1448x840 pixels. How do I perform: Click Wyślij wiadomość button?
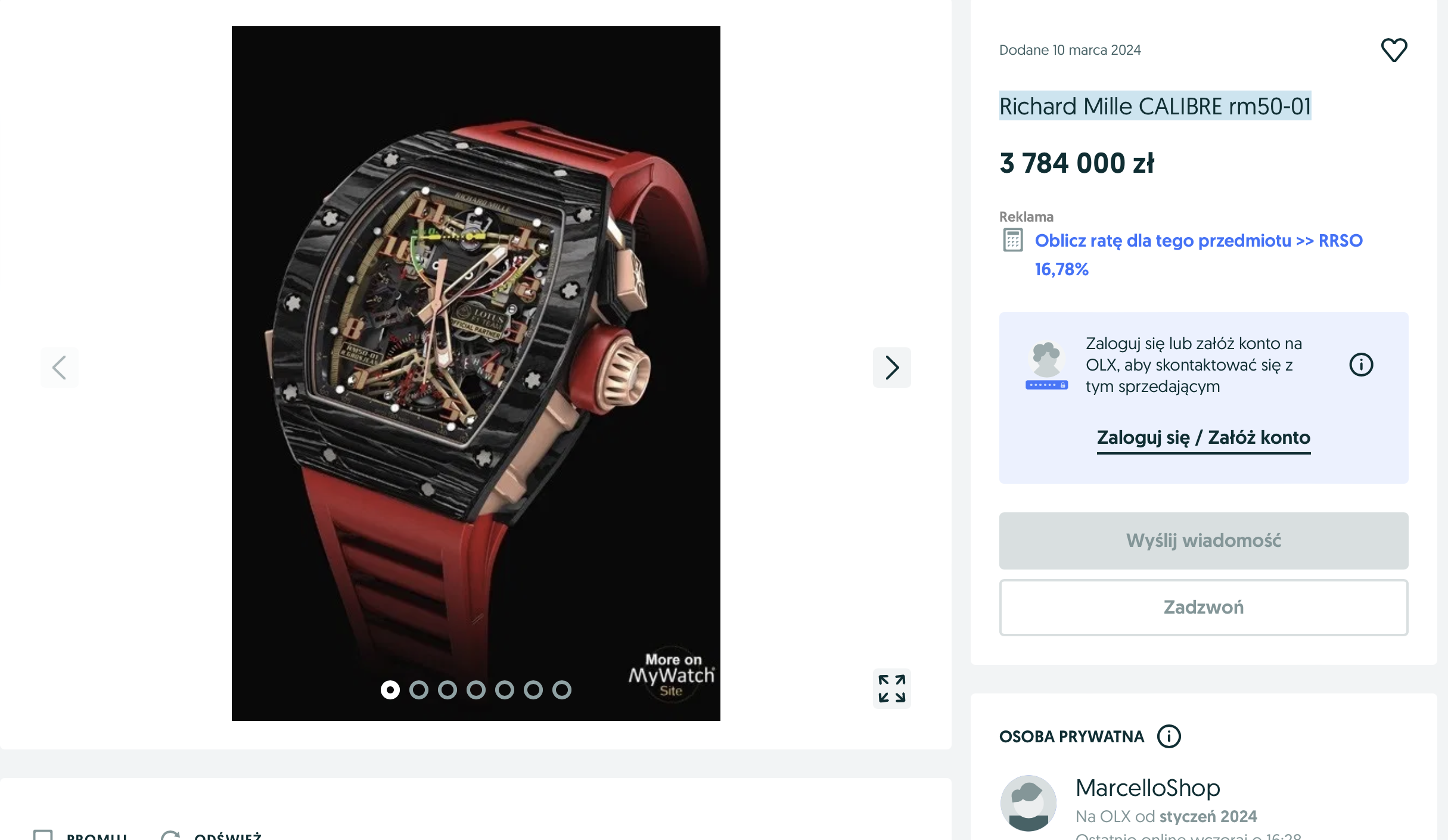point(1204,541)
